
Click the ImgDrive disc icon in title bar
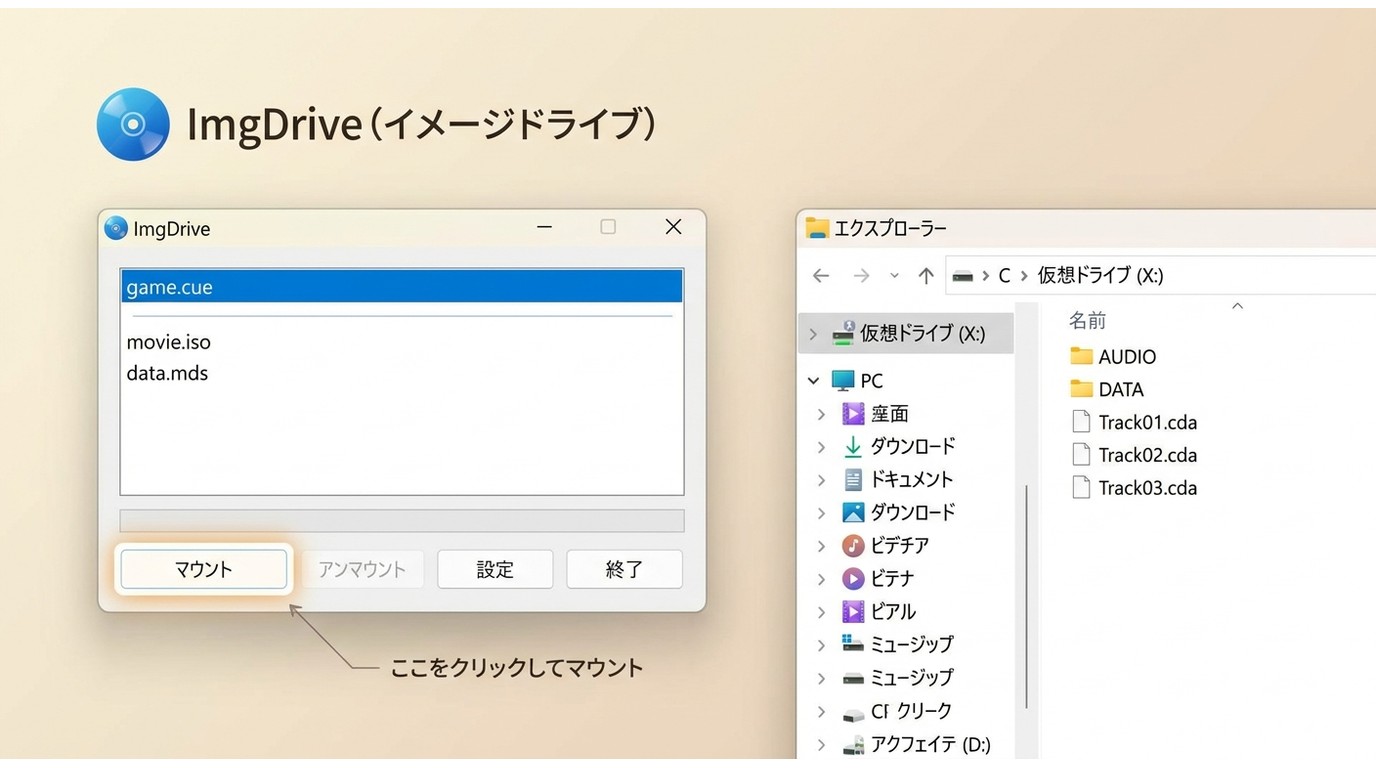point(116,228)
